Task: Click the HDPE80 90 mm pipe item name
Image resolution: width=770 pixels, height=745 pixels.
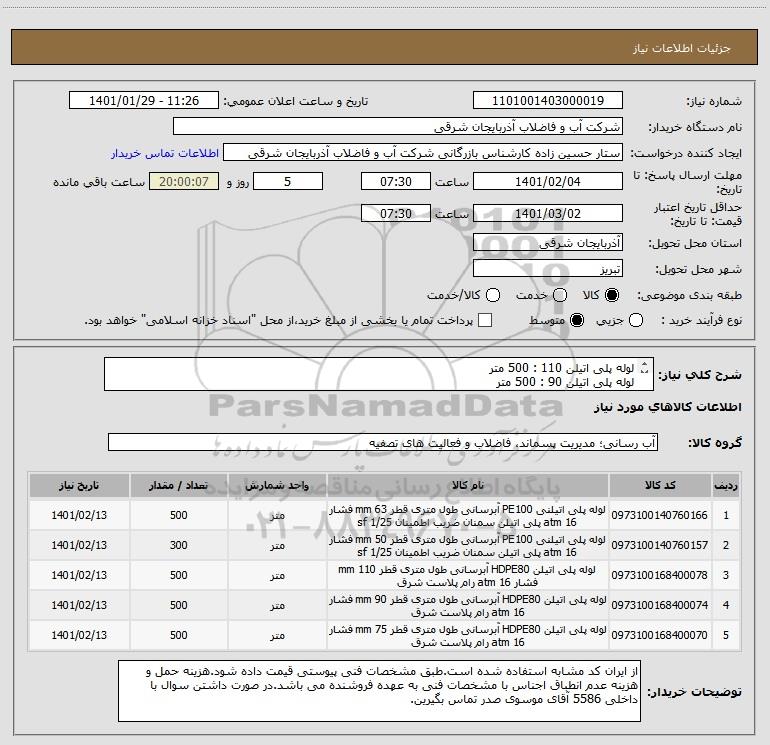Action: (468, 606)
